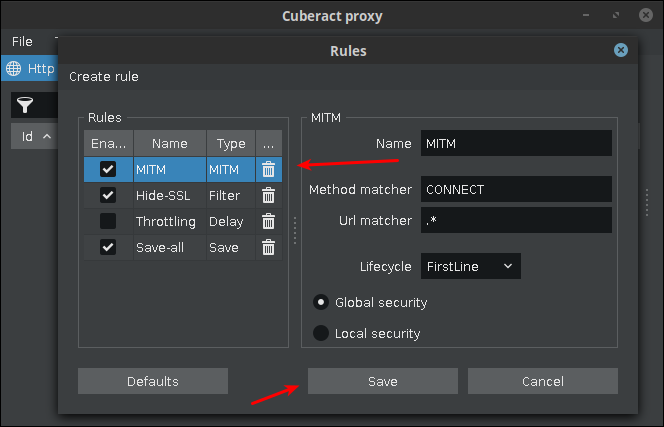Switch to the Http tab
This screenshot has width=664, height=427.
(x=30, y=68)
